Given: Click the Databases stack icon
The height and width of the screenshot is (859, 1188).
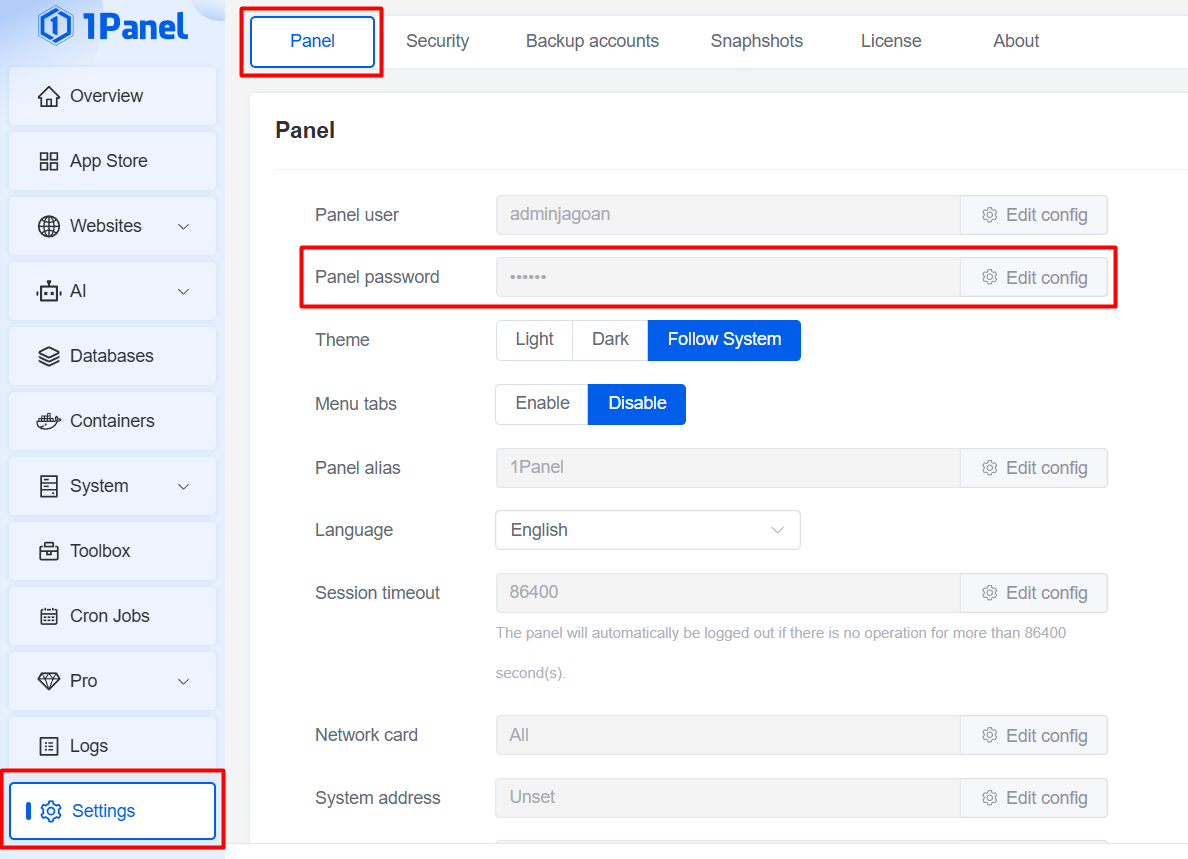Looking at the screenshot, I should tap(48, 356).
